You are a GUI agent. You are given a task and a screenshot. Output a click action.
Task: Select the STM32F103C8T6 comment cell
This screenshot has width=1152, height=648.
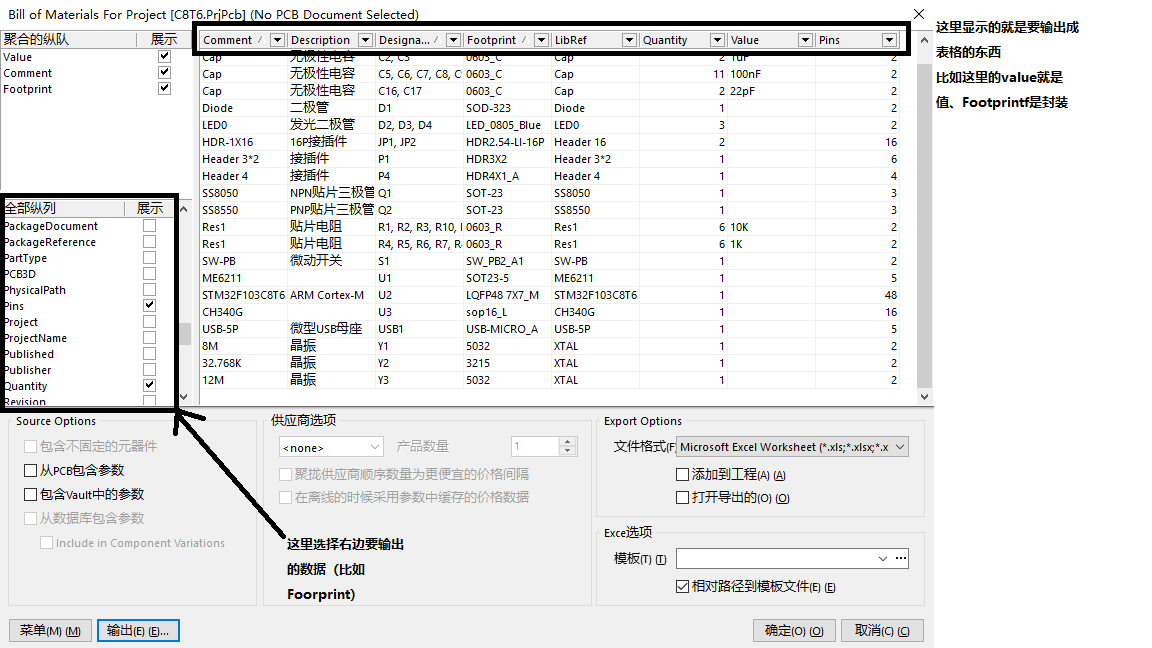point(243,295)
